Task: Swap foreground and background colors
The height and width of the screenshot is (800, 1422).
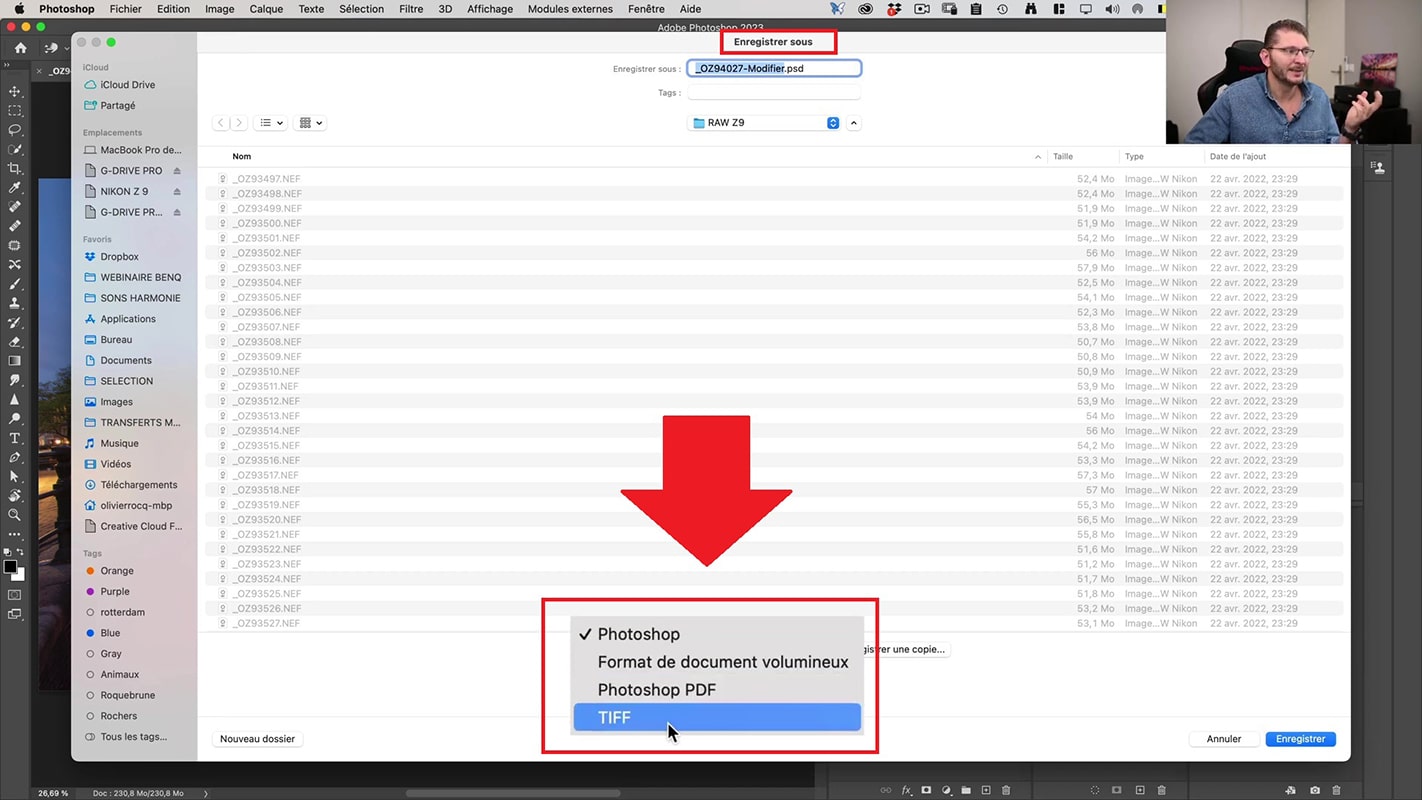Action: tap(21, 552)
